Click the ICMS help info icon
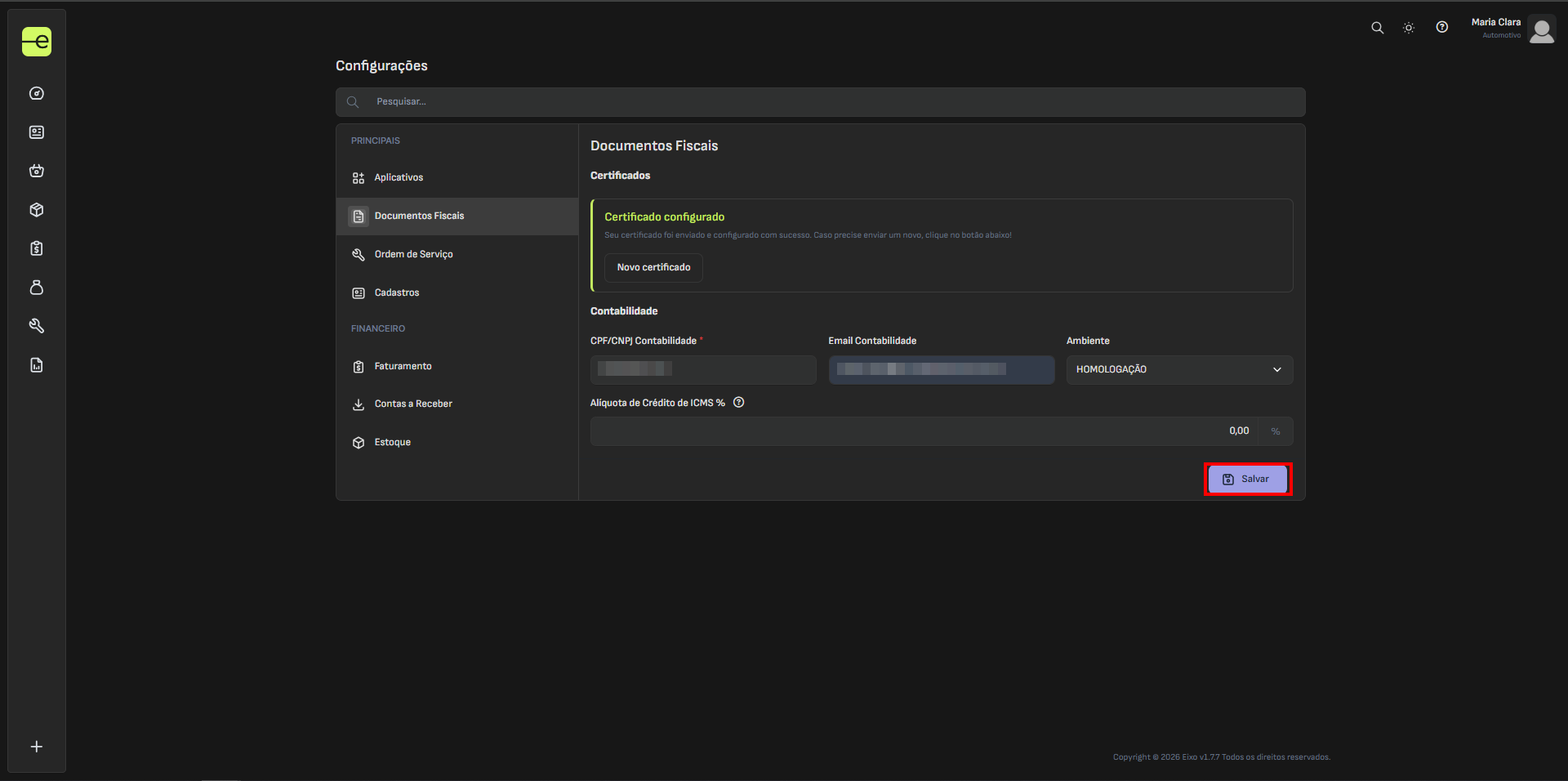This screenshot has height=781, width=1568. click(738, 403)
